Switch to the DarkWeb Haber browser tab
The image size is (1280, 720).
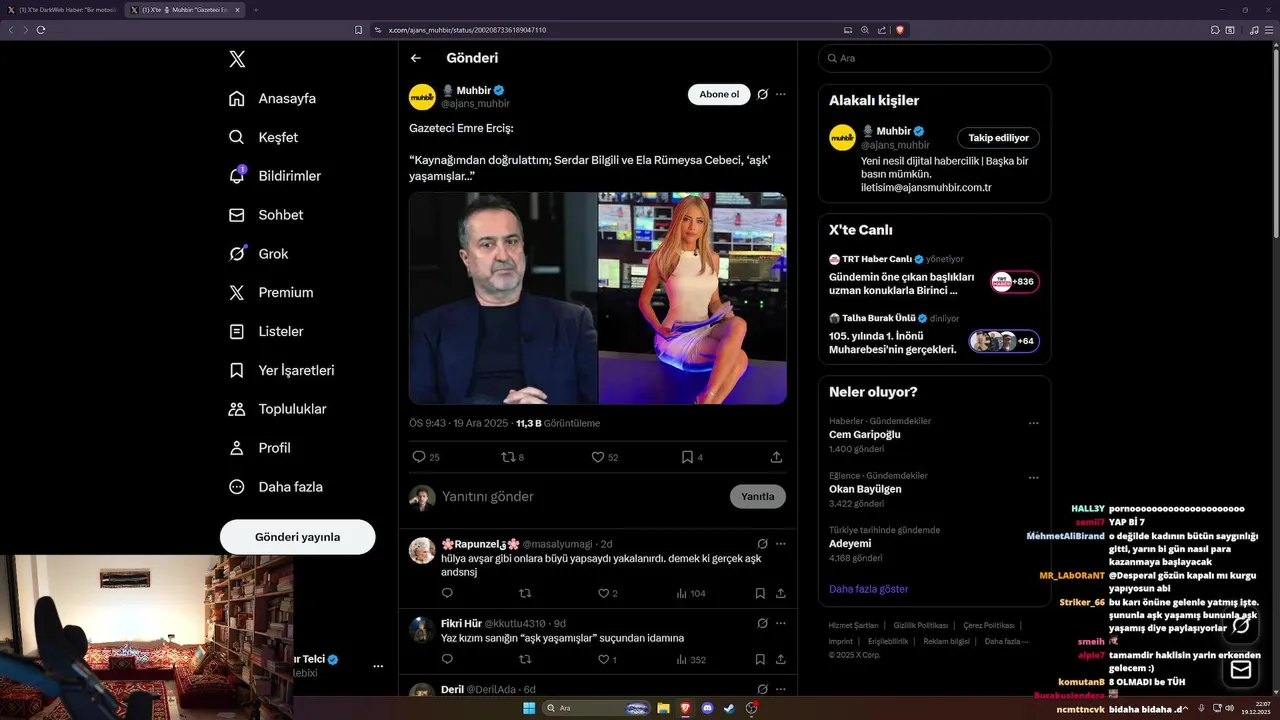coord(62,10)
